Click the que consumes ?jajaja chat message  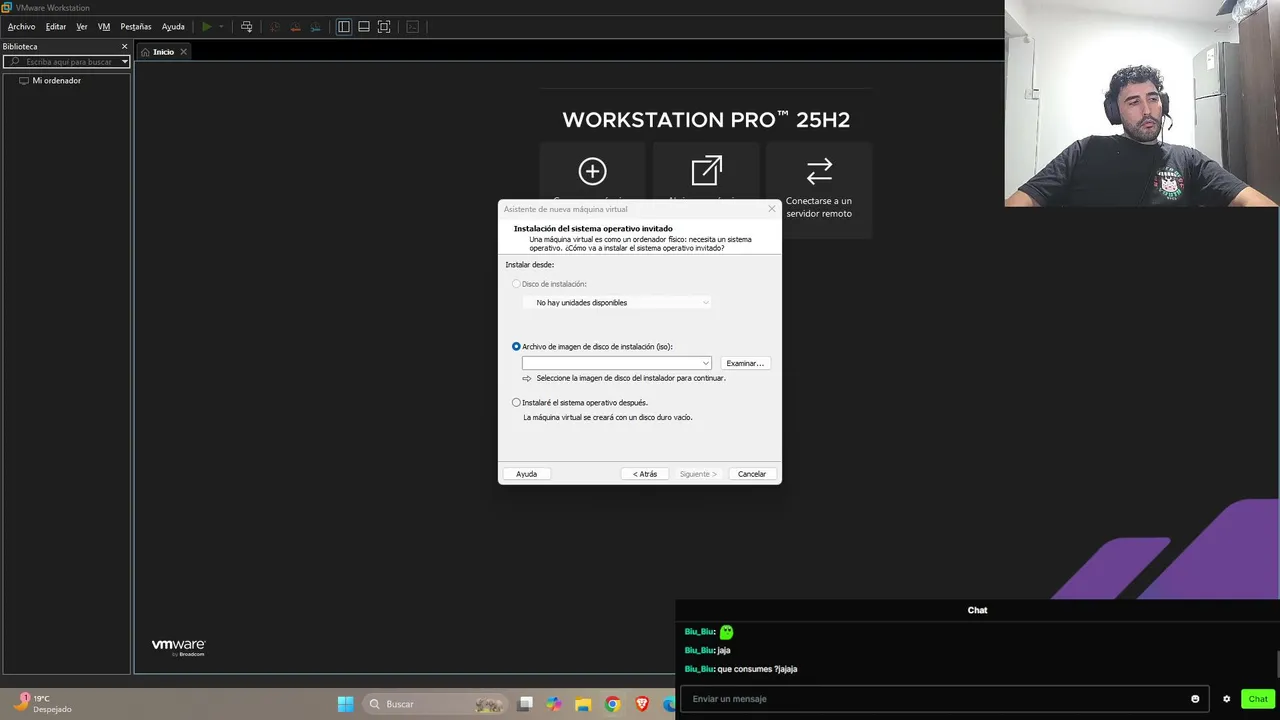(x=757, y=669)
